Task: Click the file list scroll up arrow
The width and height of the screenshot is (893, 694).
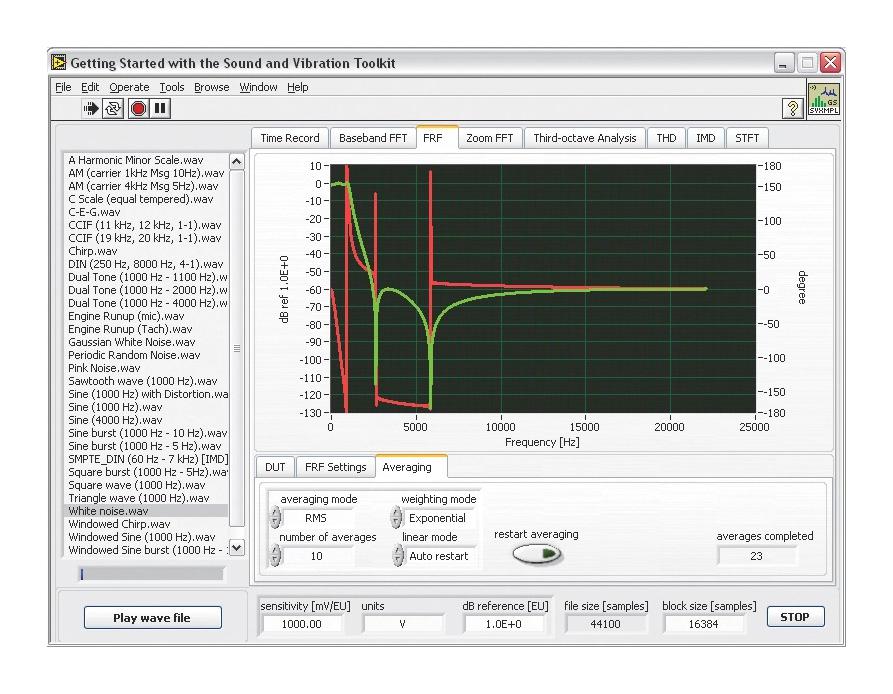Action: click(236, 162)
